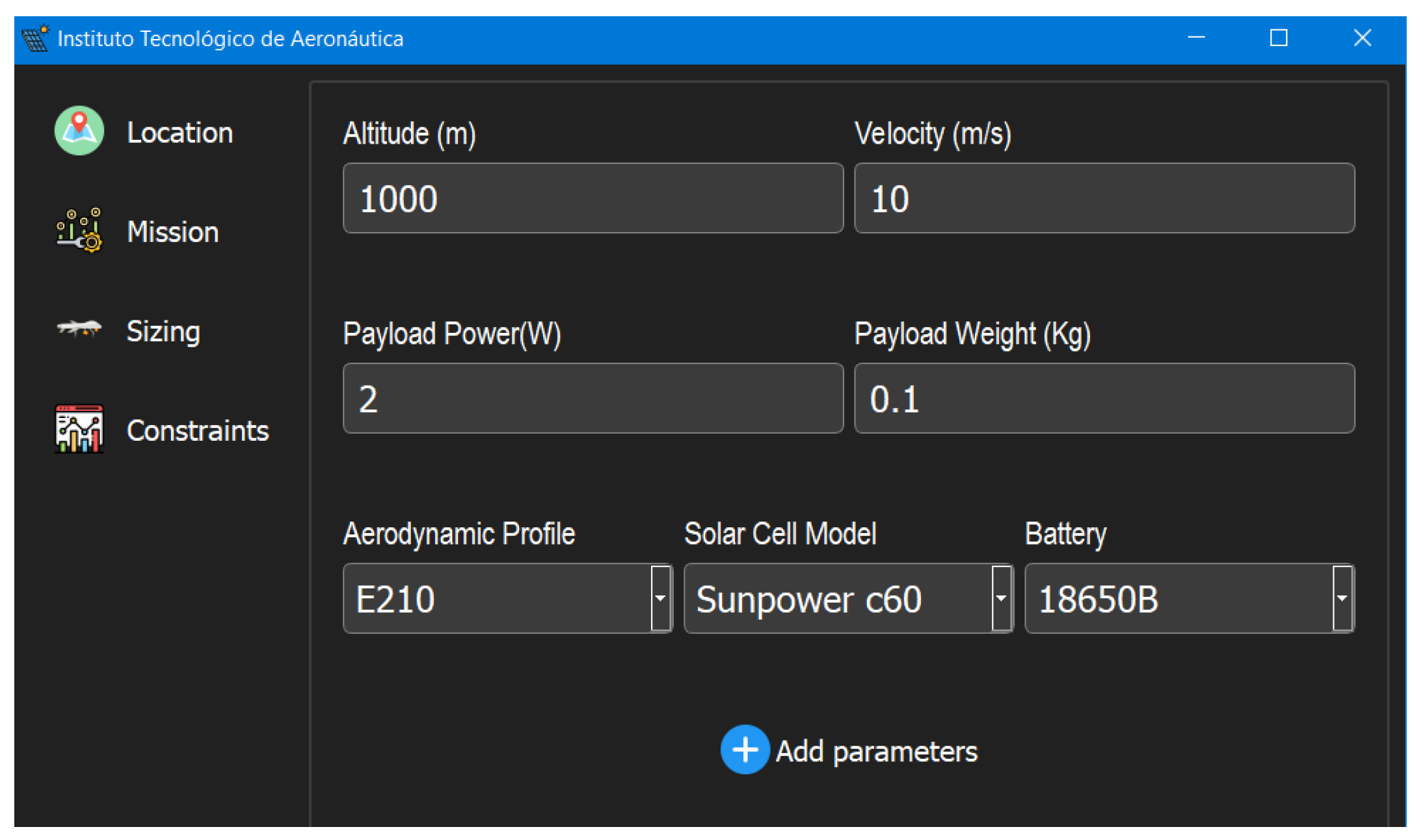Screen dimensions: 1425x840
Task: Click the Location label in sidebar
Action: click(x=181, y=131)
